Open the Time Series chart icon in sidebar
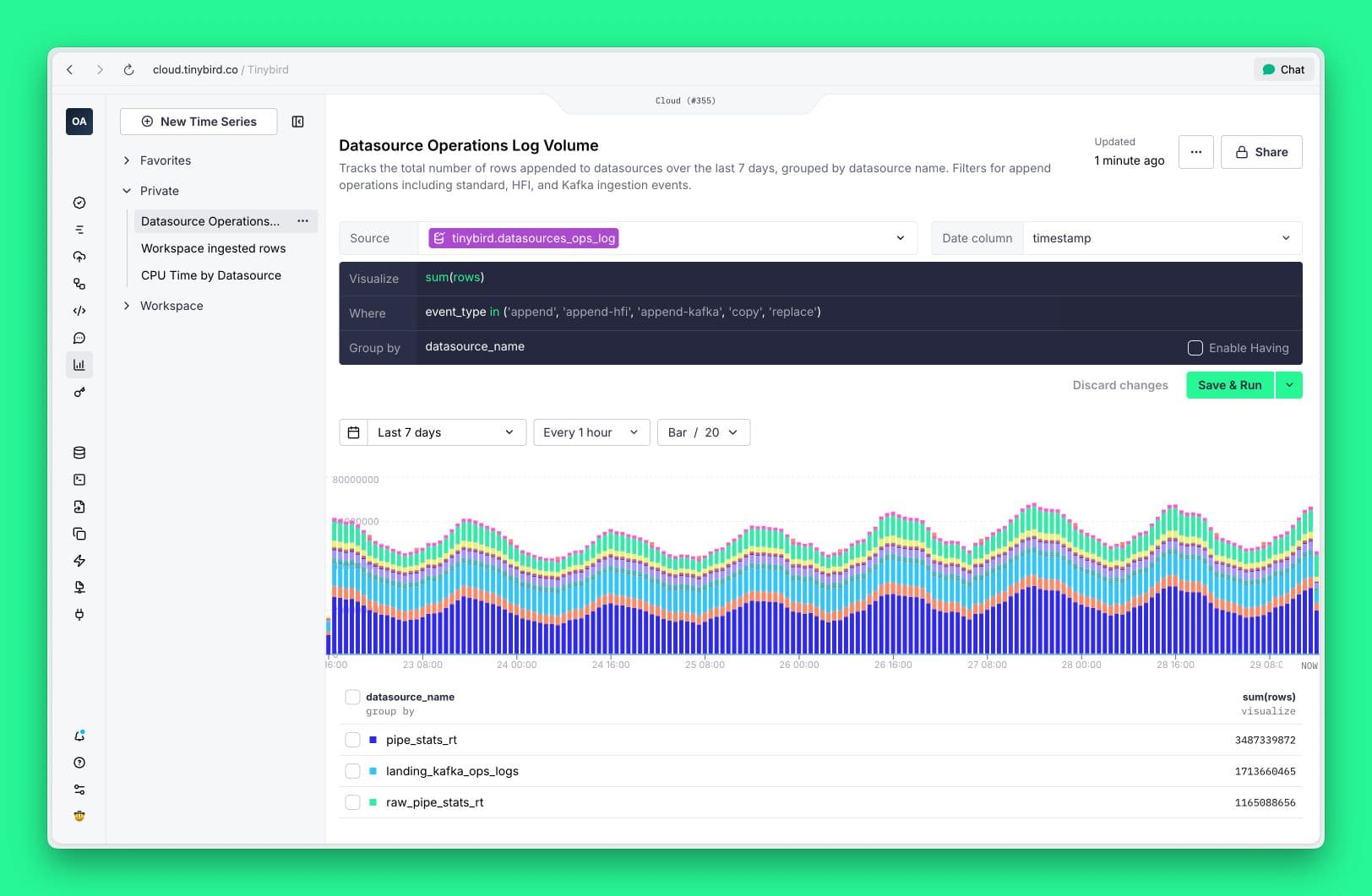The image size is (1372, 896). 79,365
